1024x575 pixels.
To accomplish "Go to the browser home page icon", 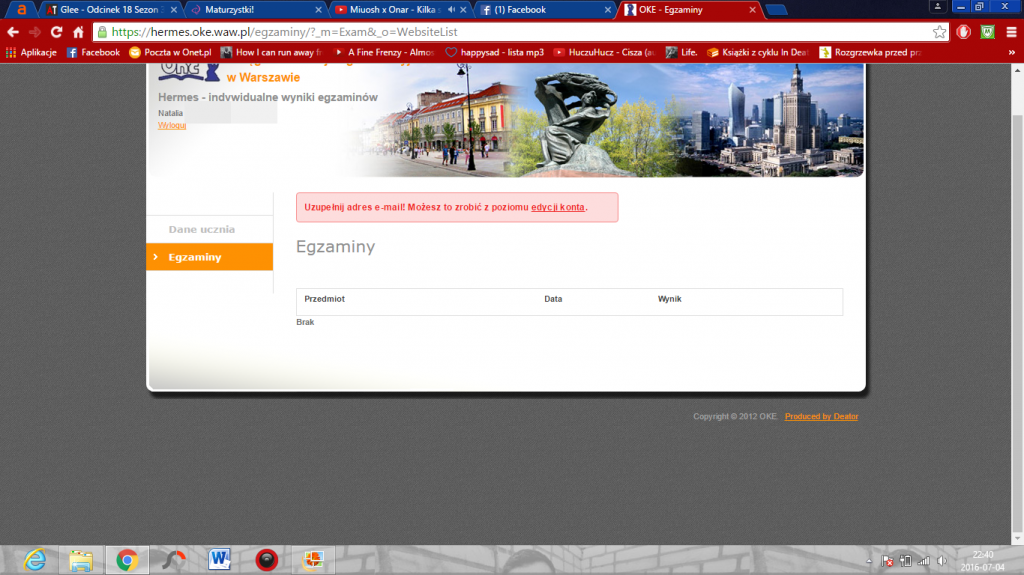I will click(x=77, y=32).
